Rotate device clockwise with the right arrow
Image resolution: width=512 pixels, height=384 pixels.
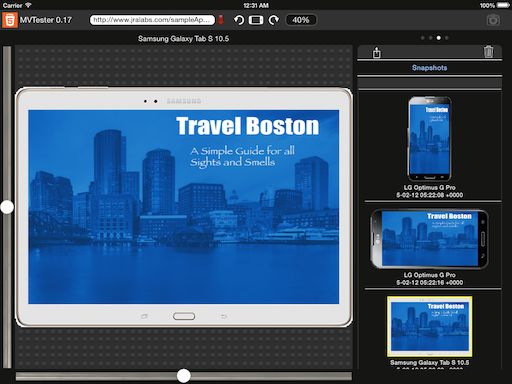[274, 20]
